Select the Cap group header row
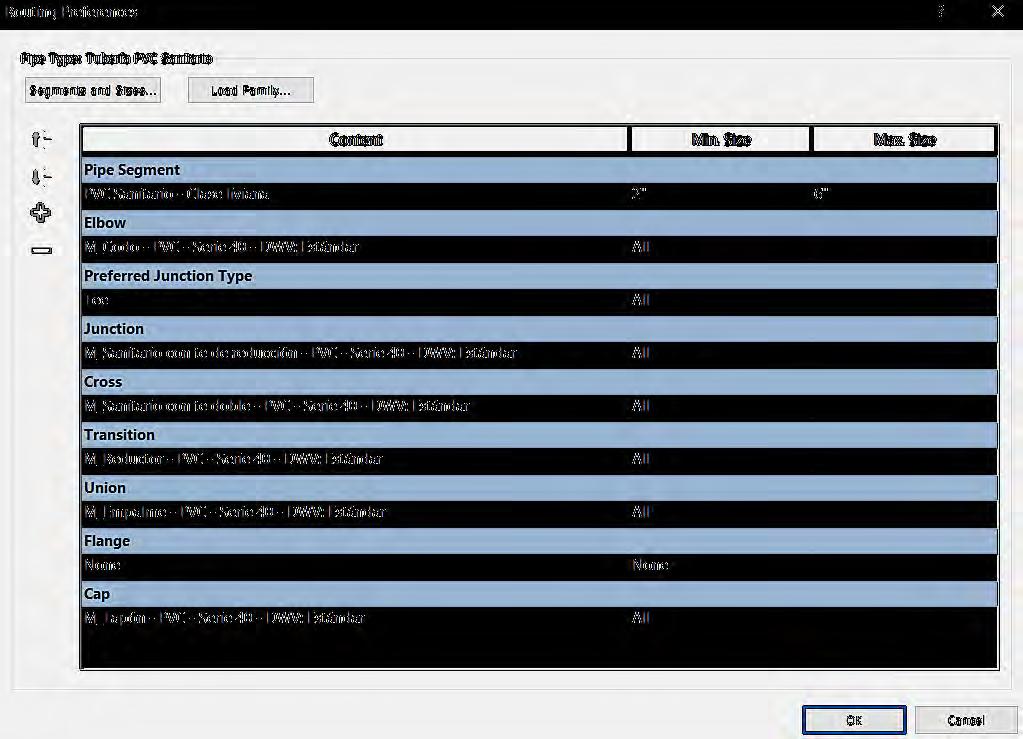The image size is (1023, 739). point(539,594)
